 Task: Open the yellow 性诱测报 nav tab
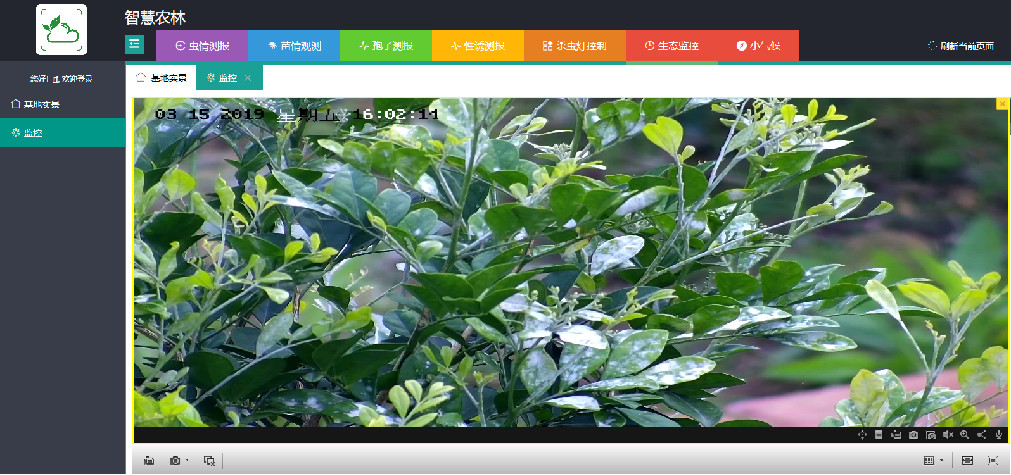[x=478, y=46]
